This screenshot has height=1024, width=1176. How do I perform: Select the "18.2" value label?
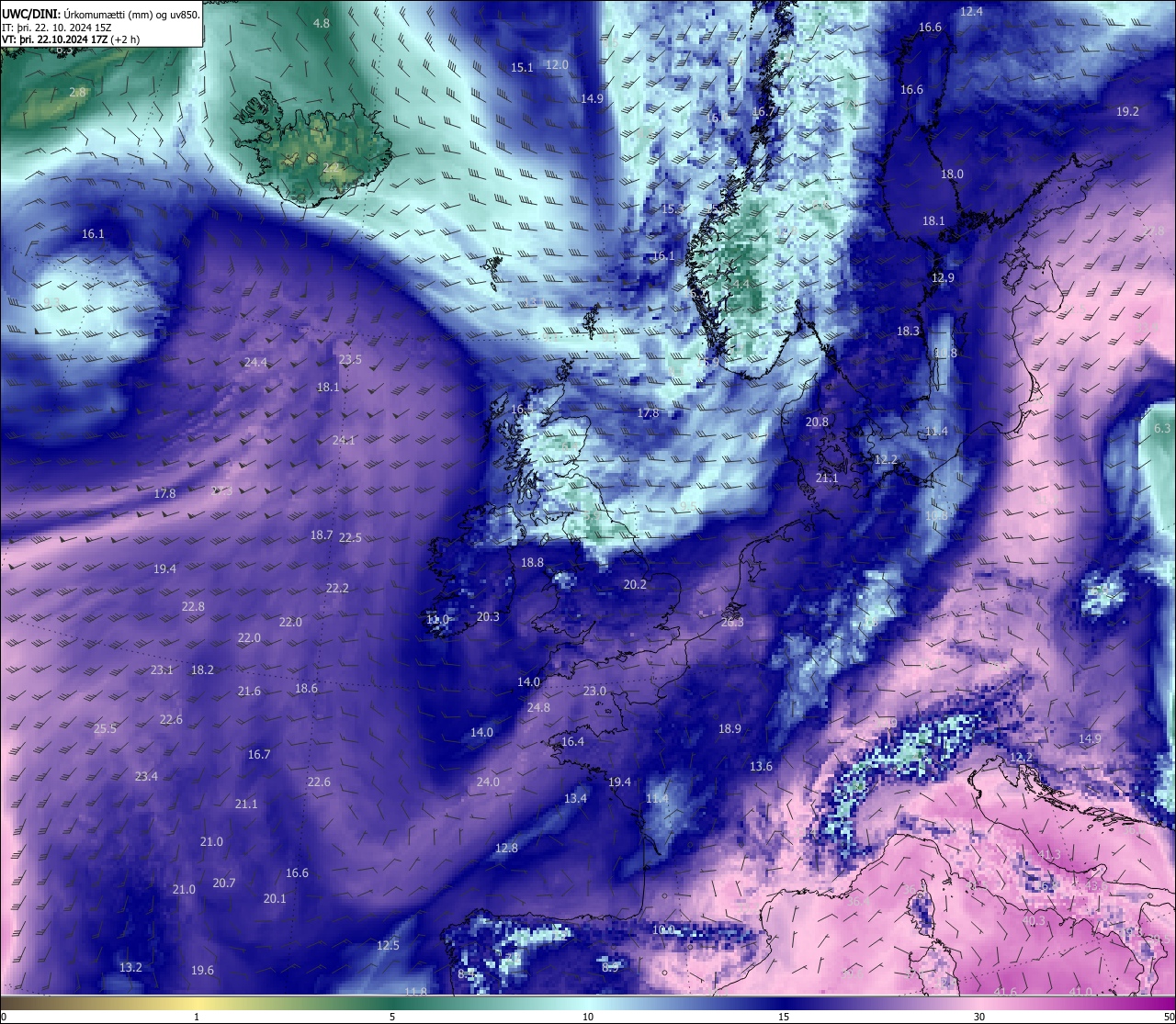pyautogui.click(x=202, y=670)
